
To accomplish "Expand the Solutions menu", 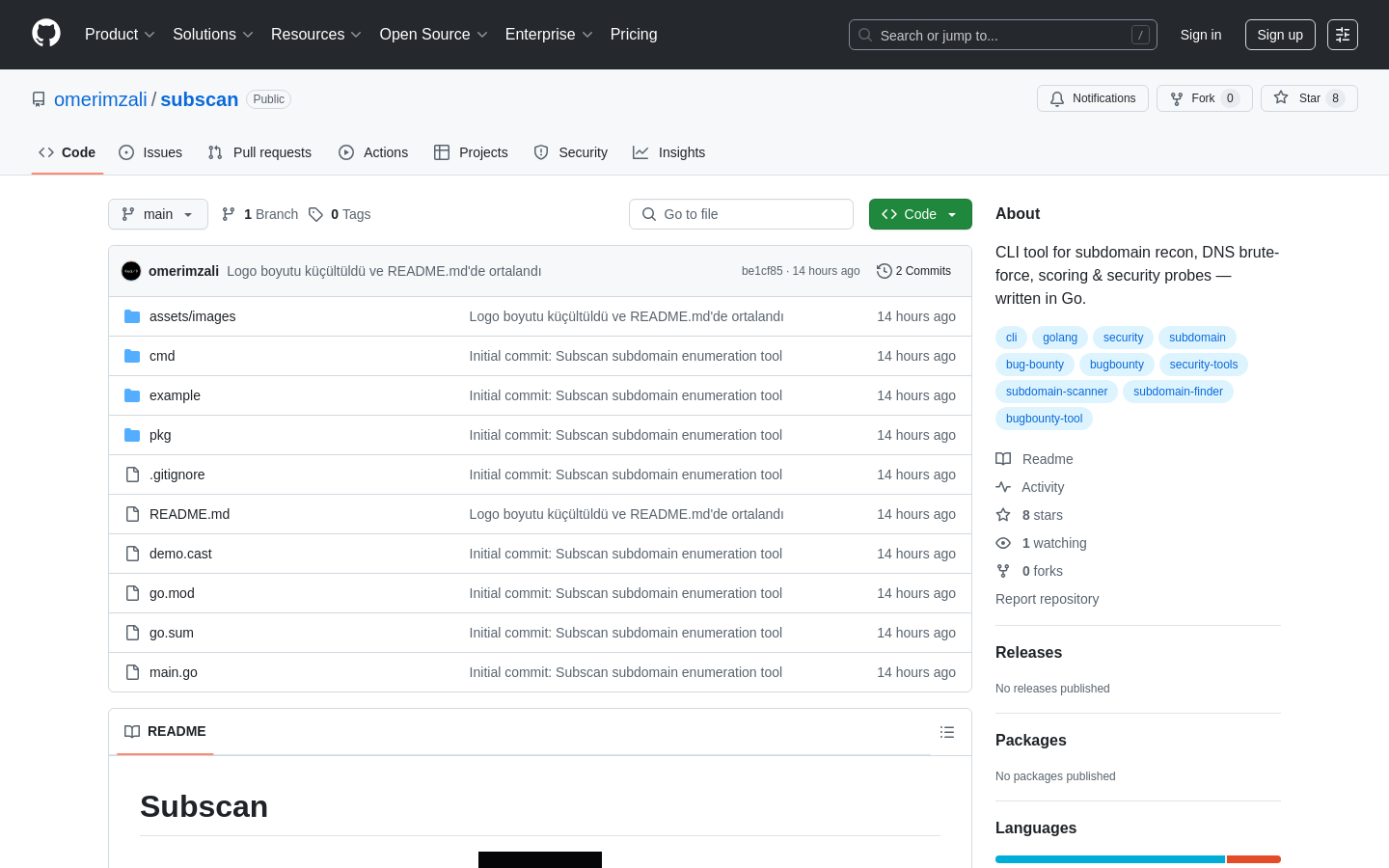I will [213, 35].
